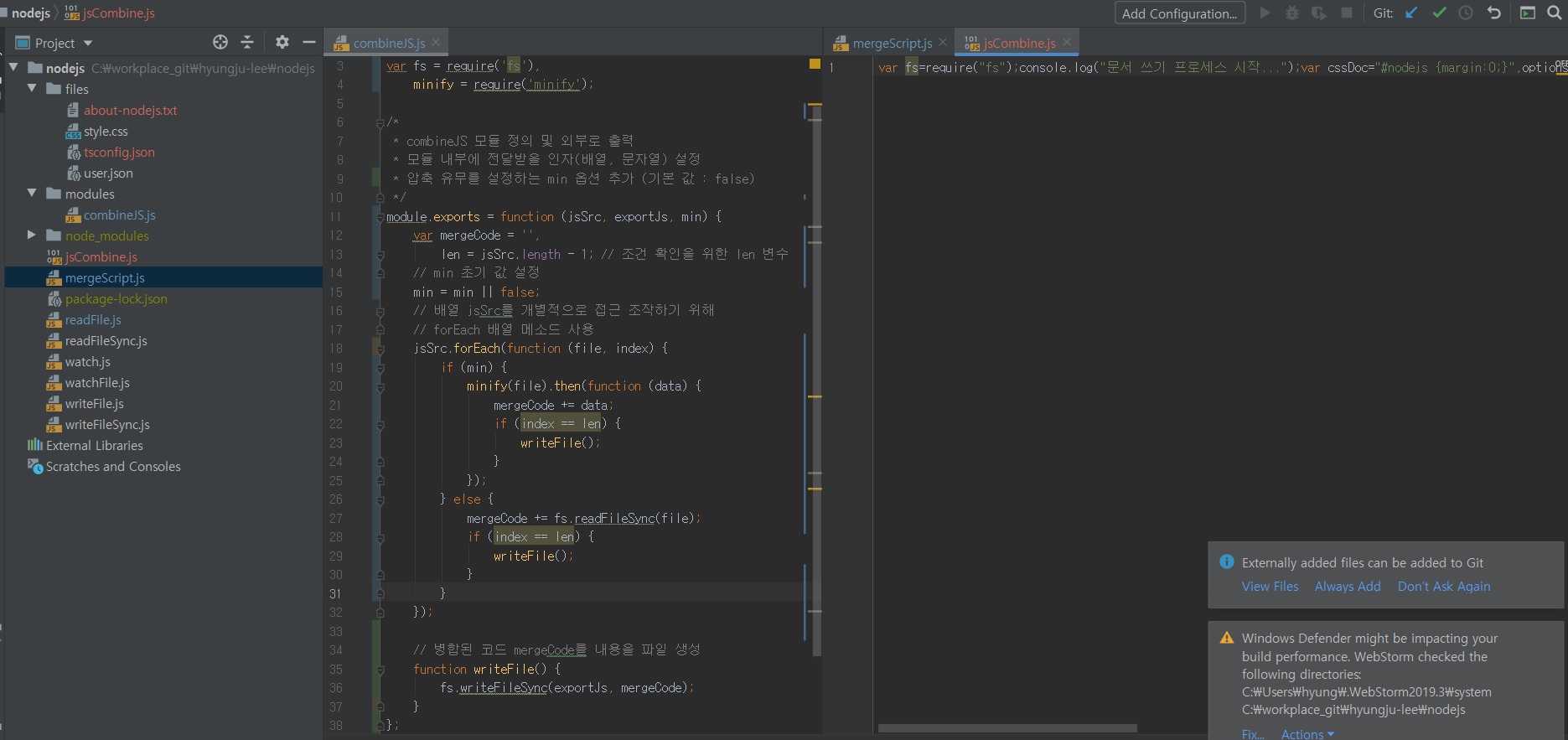Click Add Configuration button
1568x740 pixels.
click(1179, 13)
